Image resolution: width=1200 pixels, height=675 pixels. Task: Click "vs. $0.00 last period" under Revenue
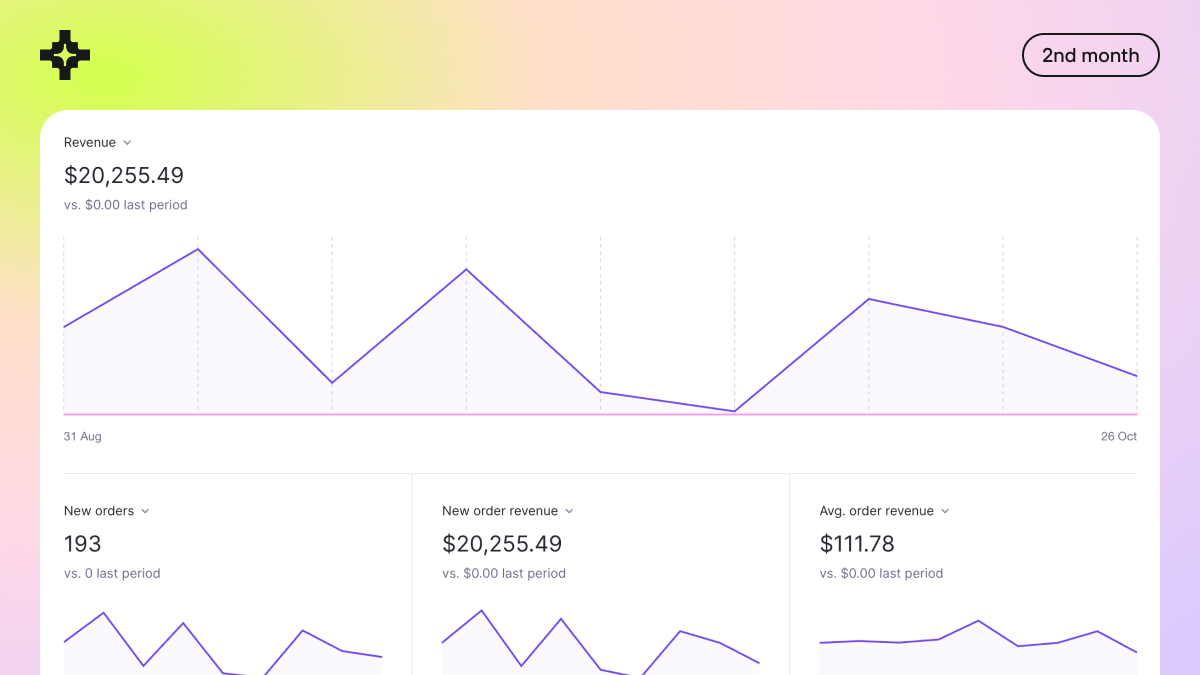coord(126,204)
